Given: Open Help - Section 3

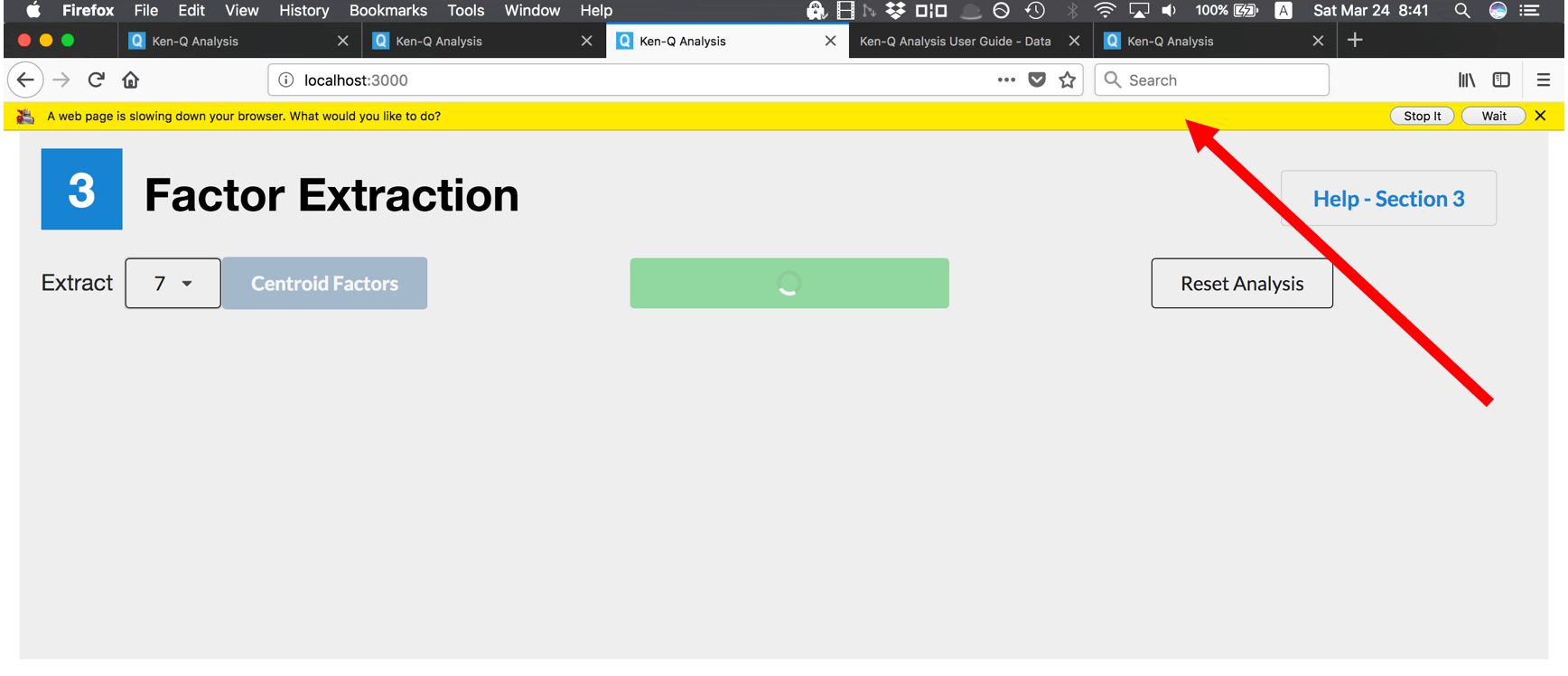Looking at the screenshot, I should [1388, 198].
